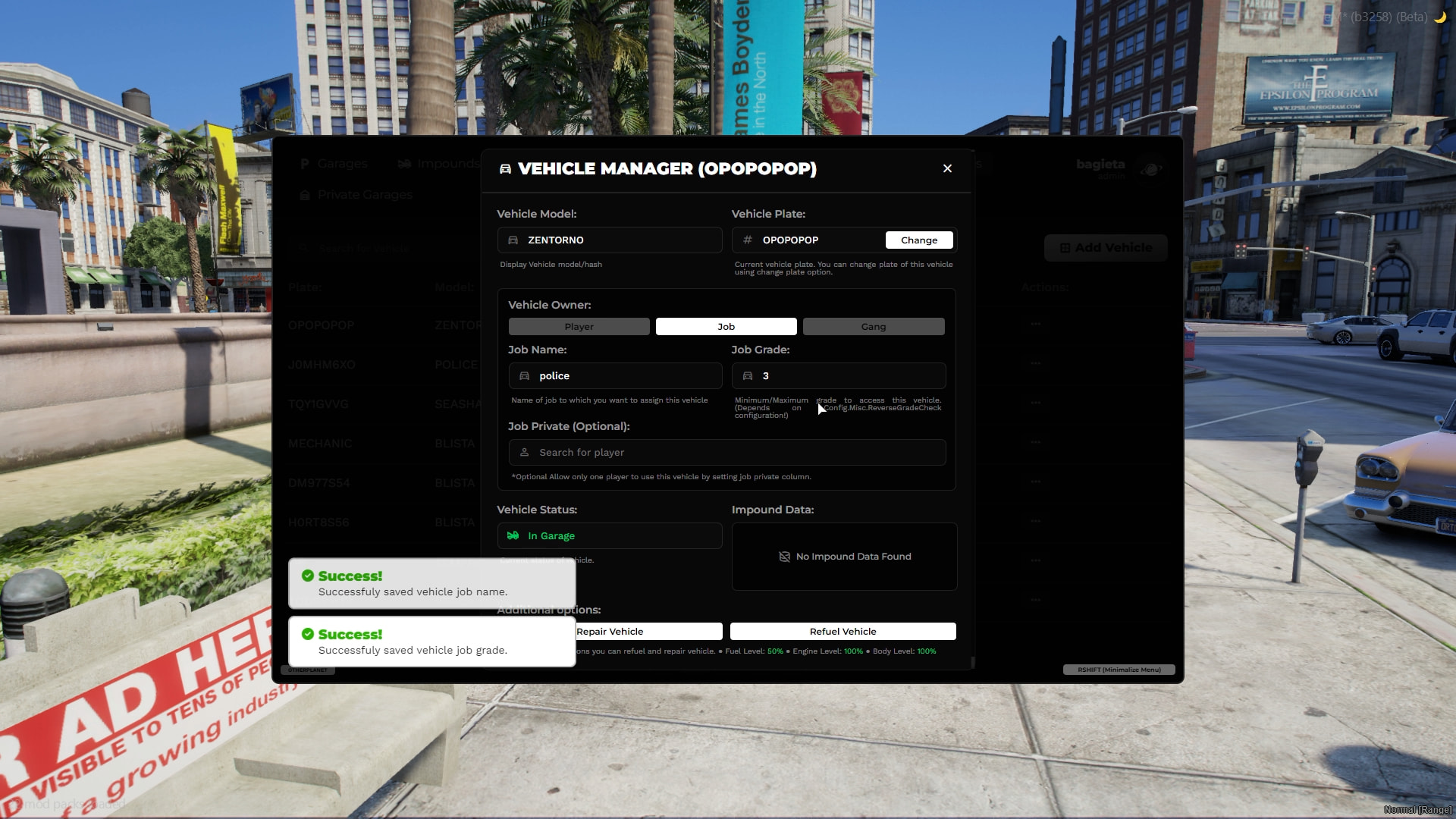Click the person icon in player search
1456x819 pixels.
tap(525, 452)
